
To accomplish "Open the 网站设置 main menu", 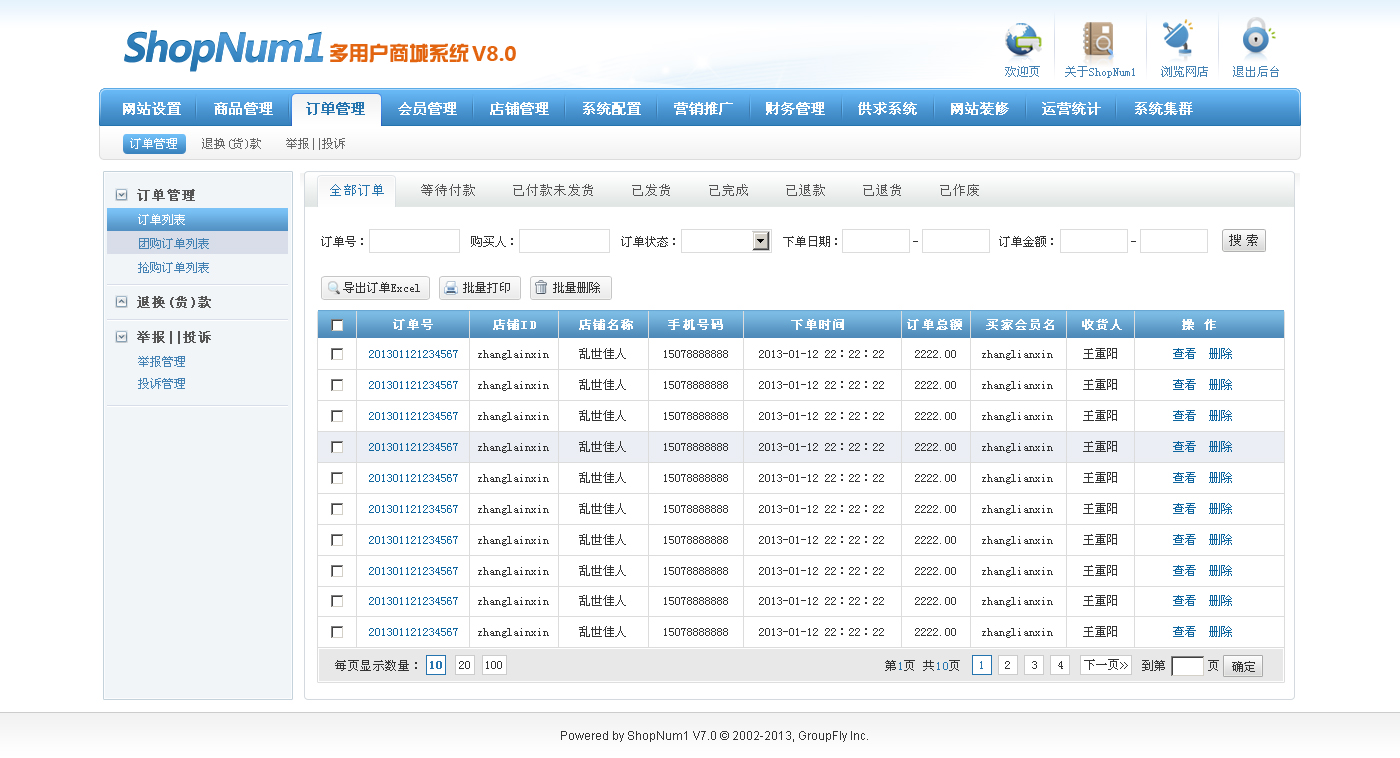I will 152,109.
